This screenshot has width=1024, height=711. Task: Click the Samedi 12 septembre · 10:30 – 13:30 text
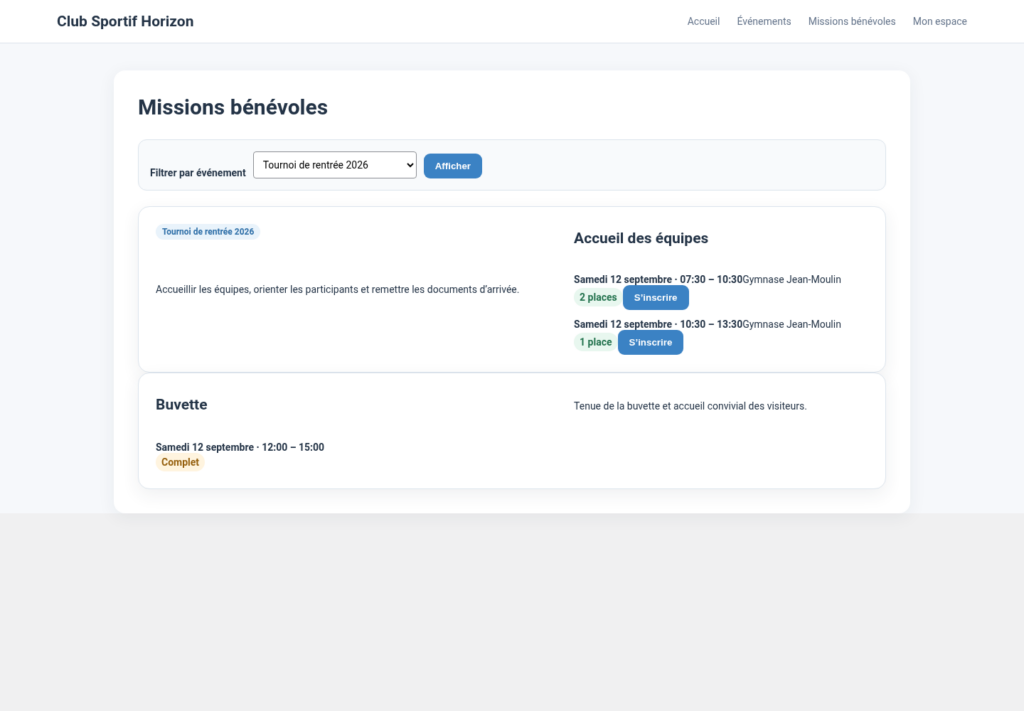pyautogui.click(x=658, y=324)
